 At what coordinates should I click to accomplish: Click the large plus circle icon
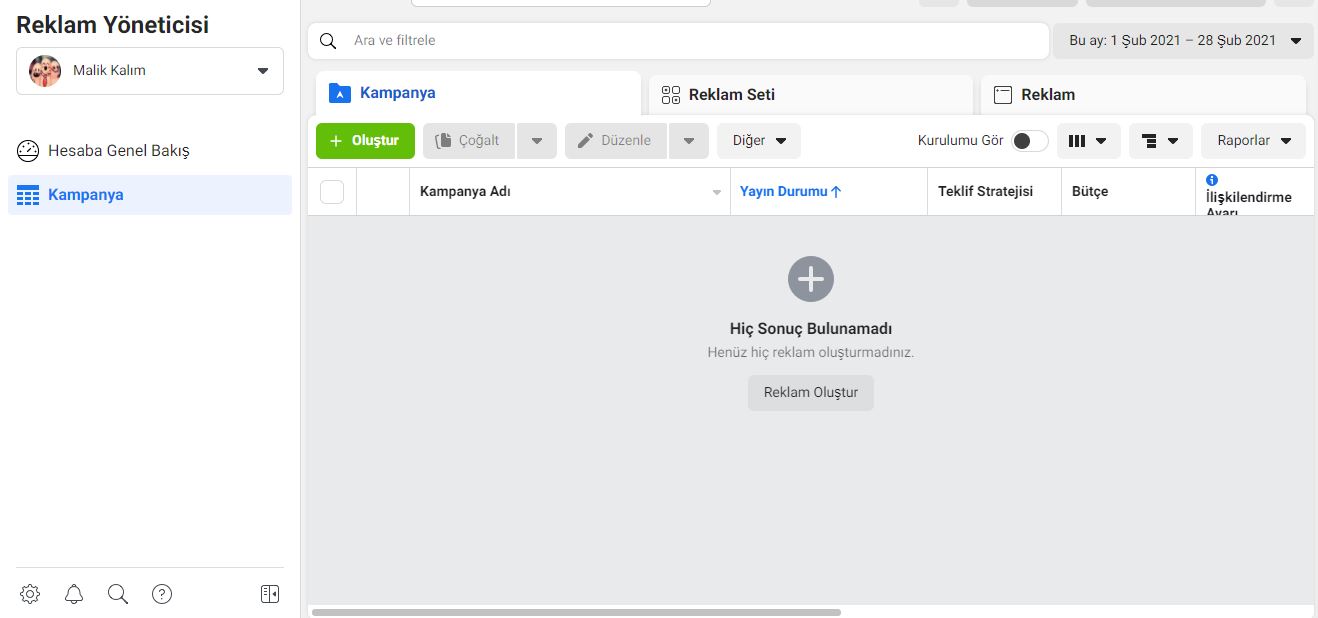[811, 279]
